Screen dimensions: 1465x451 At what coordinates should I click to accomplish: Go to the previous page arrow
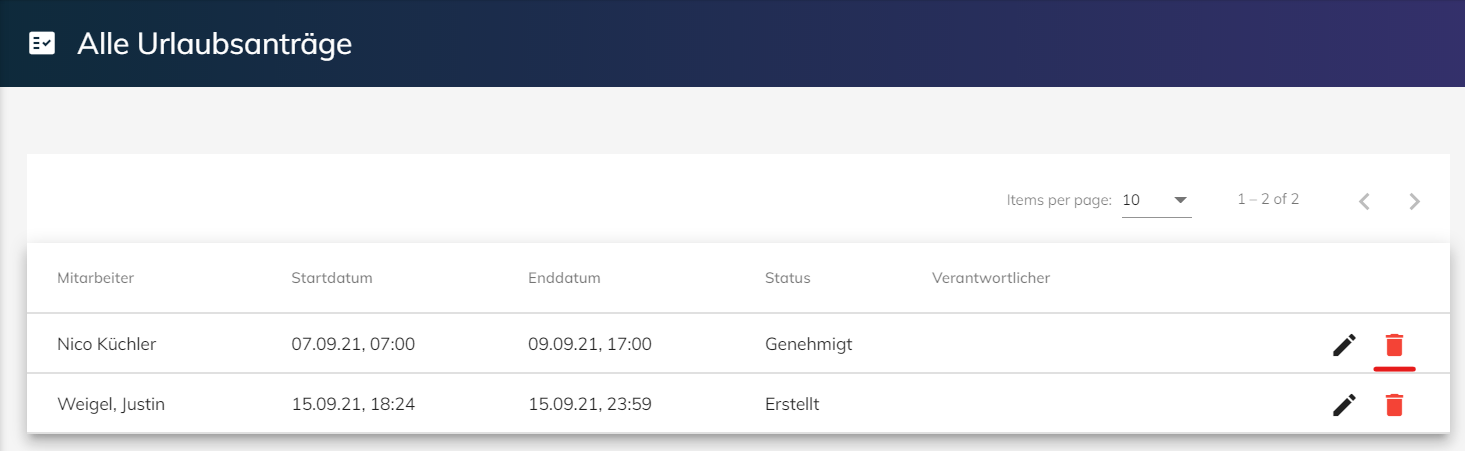[x=1364, y=201]
